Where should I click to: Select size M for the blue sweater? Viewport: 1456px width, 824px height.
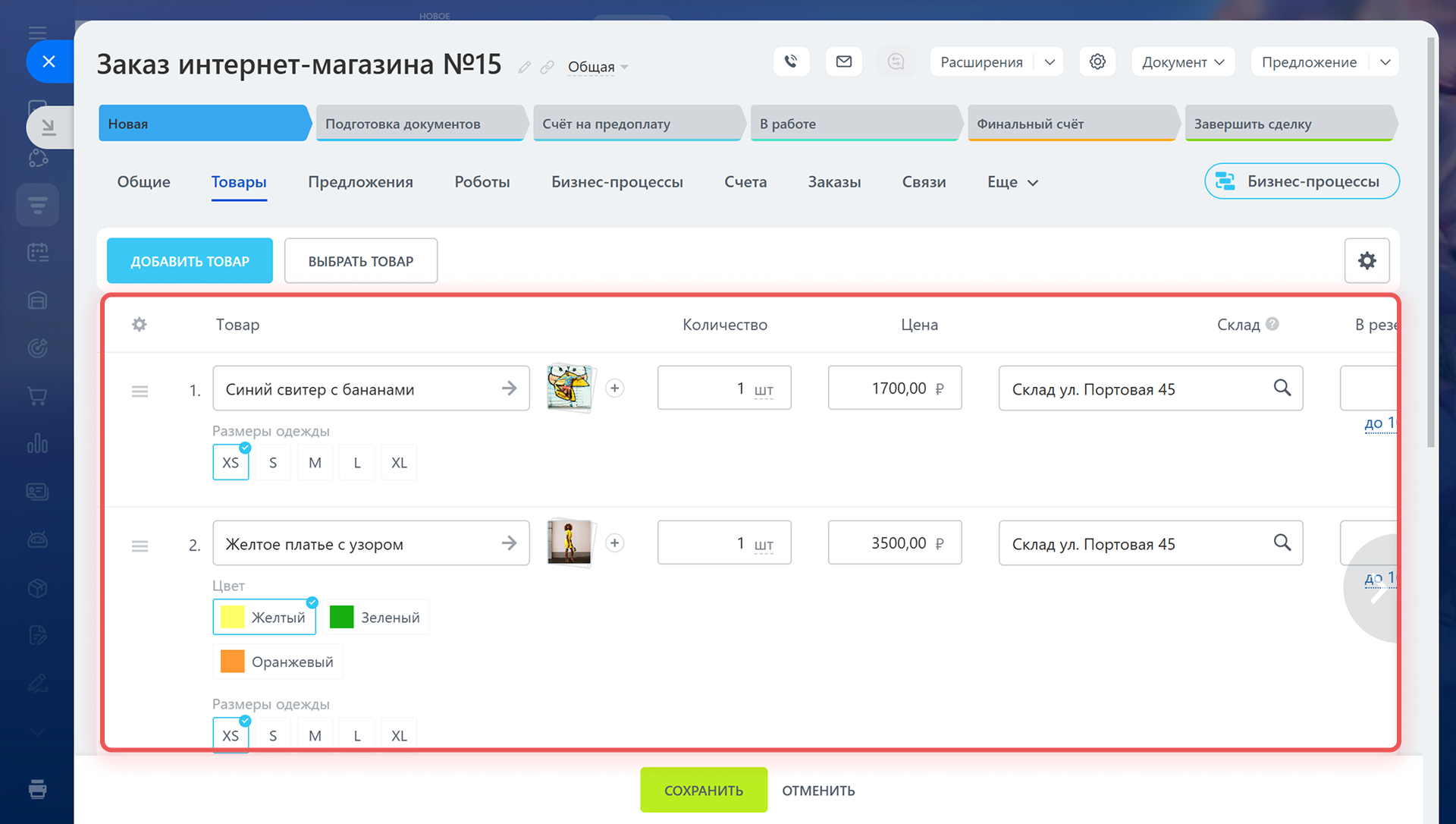click(x=315, y=463)
